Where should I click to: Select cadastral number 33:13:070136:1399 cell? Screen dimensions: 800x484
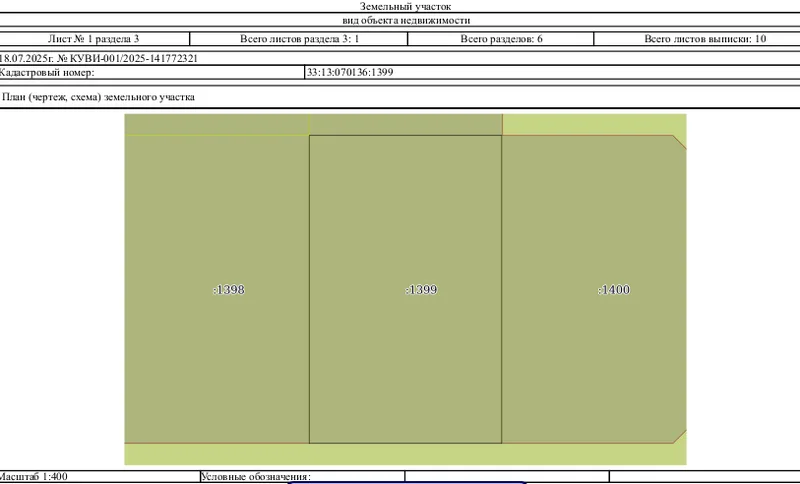click(x=552, y=72)
